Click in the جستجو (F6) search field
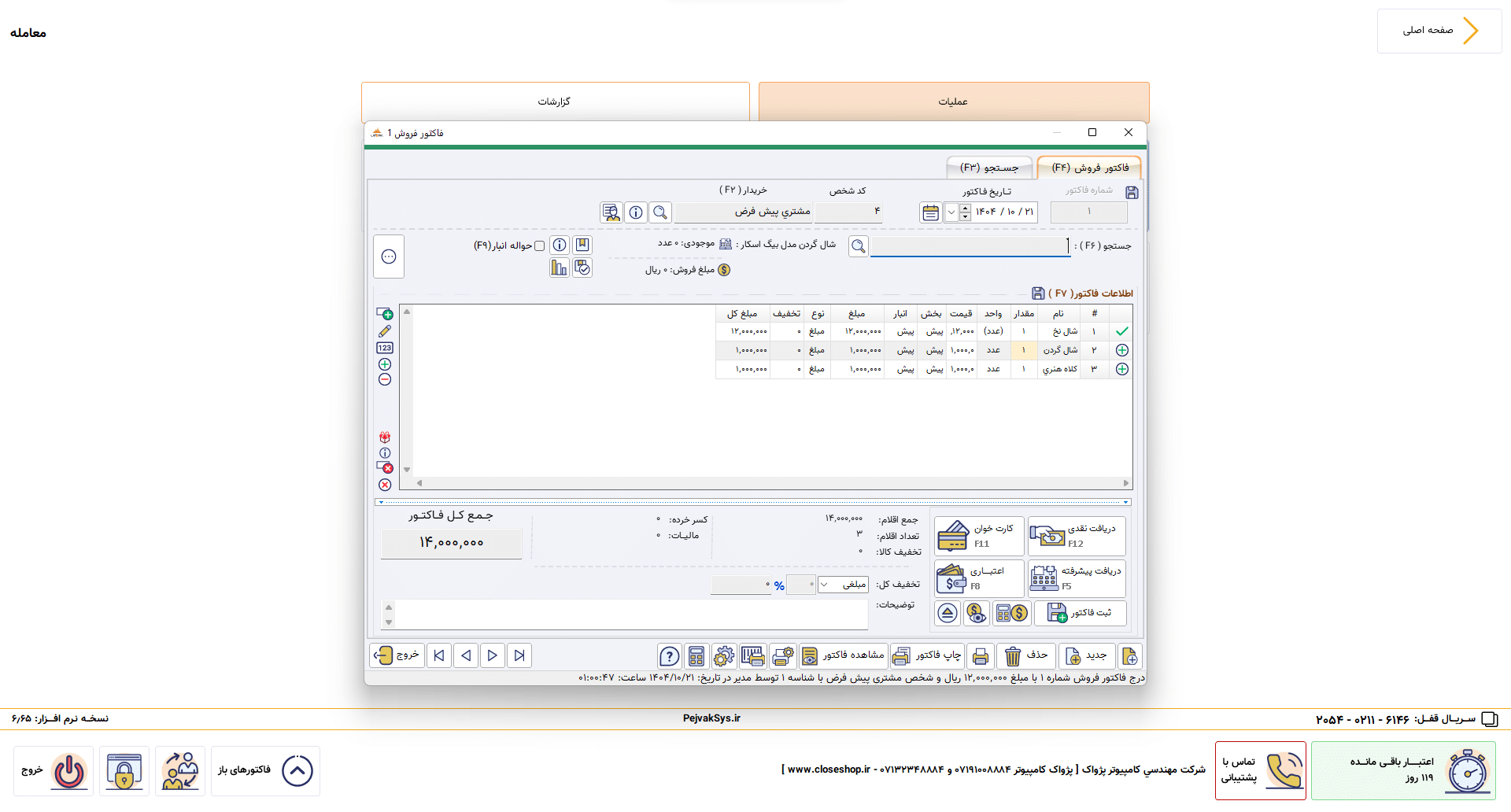Screen dimensions: 1511x812 [x=970, y=246]
